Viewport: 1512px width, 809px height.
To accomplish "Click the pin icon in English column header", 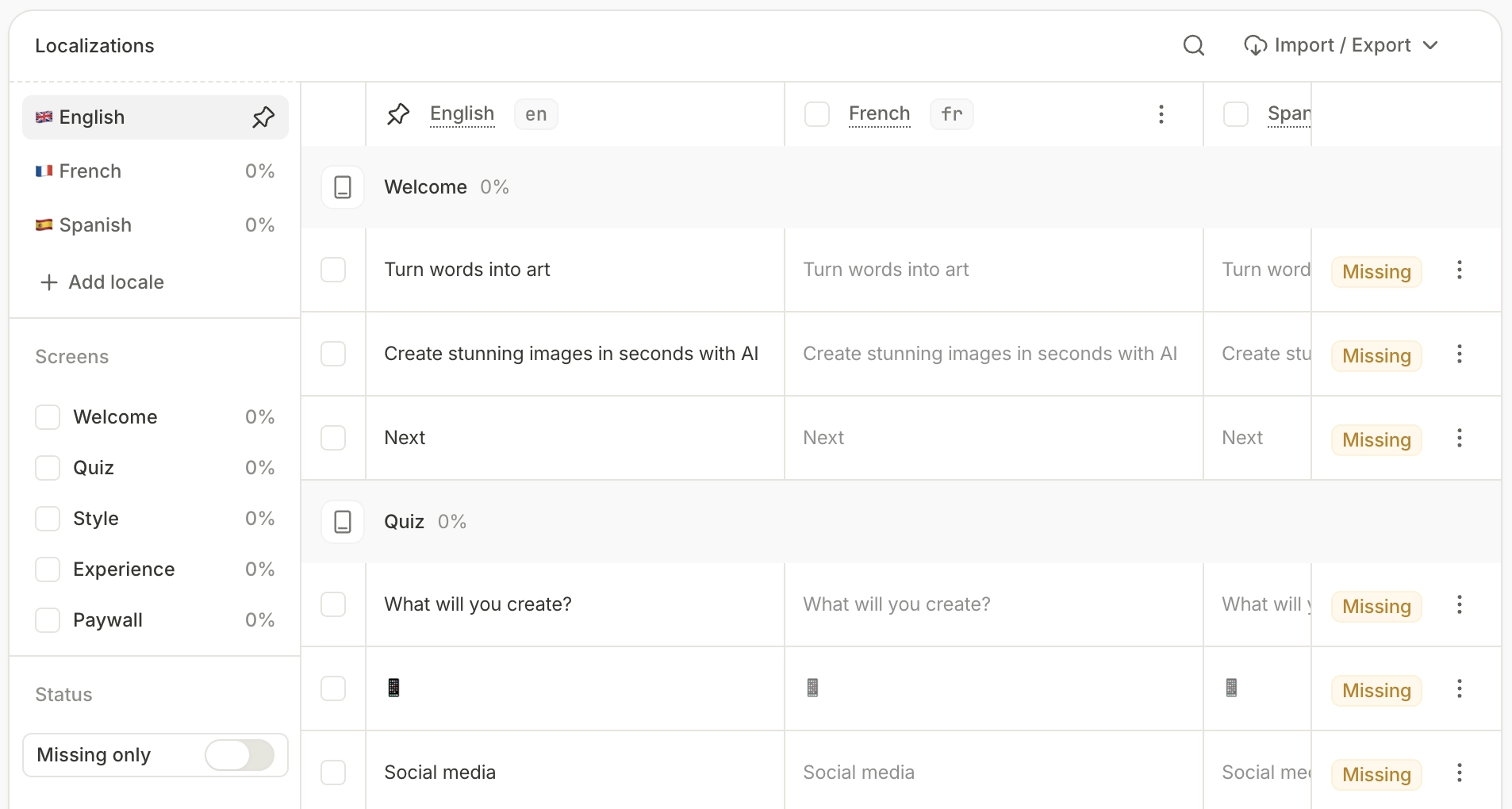I will pyautogui.click(x=398, y=114).
